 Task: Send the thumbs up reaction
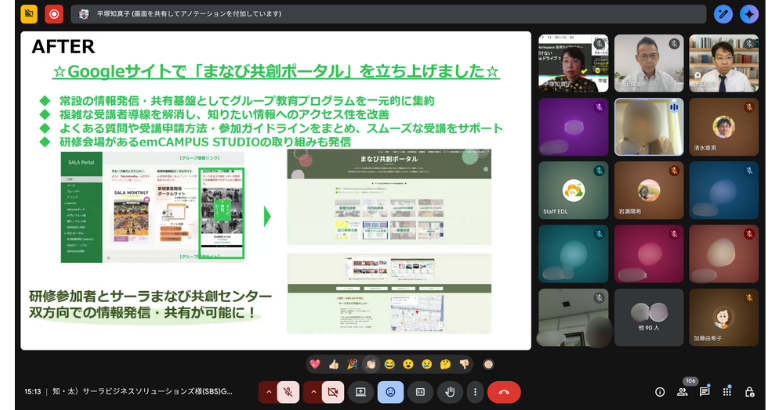[334, 364]
